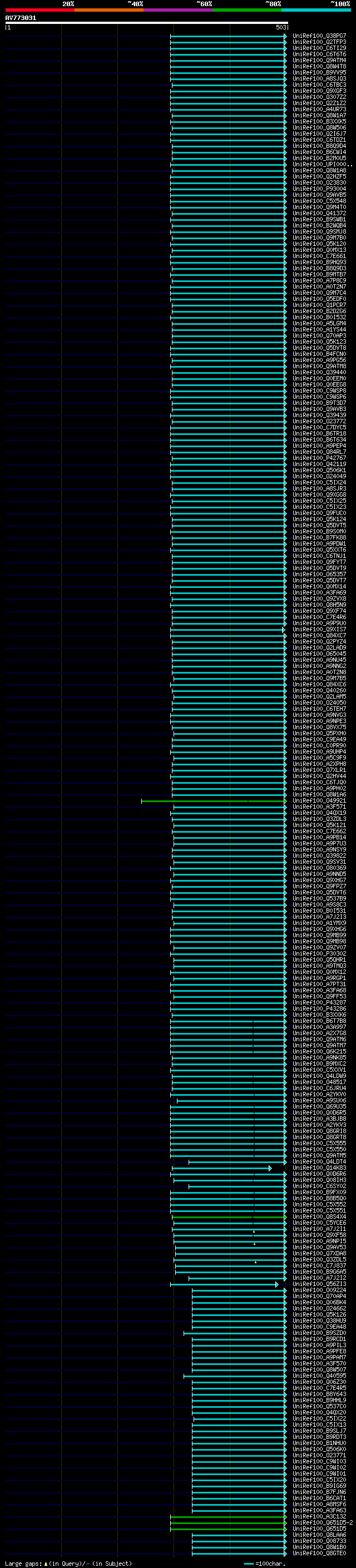Image resolution: width=356 pixels, height=1568 pixels.
Task: Open hit UniRef100_Q9ATM4
Action: click(x=319, y=60)
